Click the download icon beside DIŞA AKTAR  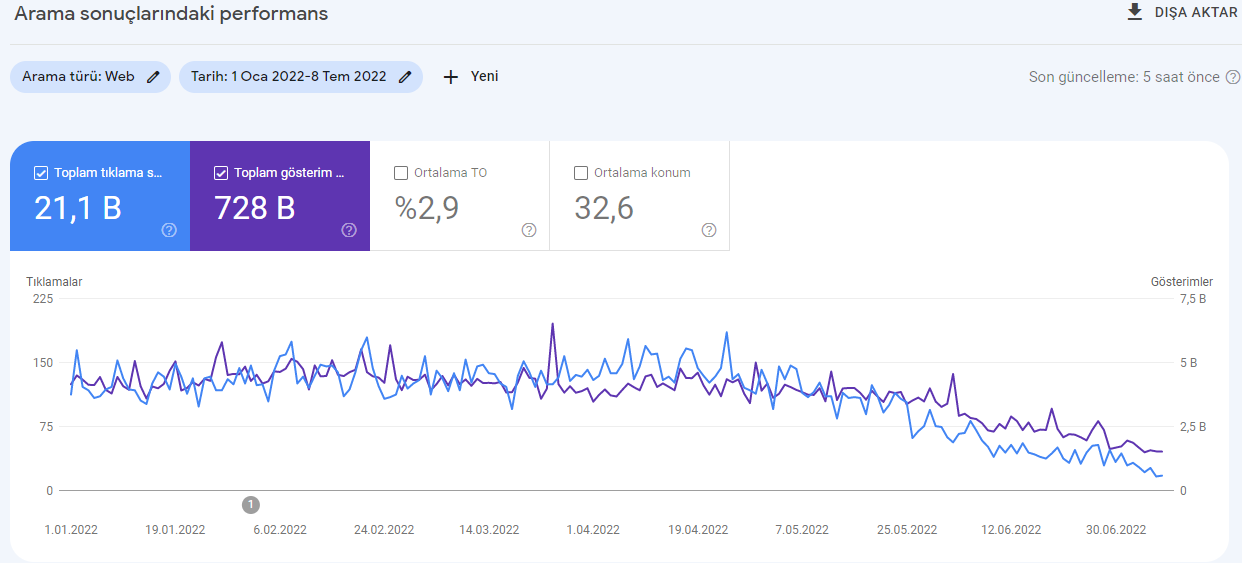[1134, 12]
